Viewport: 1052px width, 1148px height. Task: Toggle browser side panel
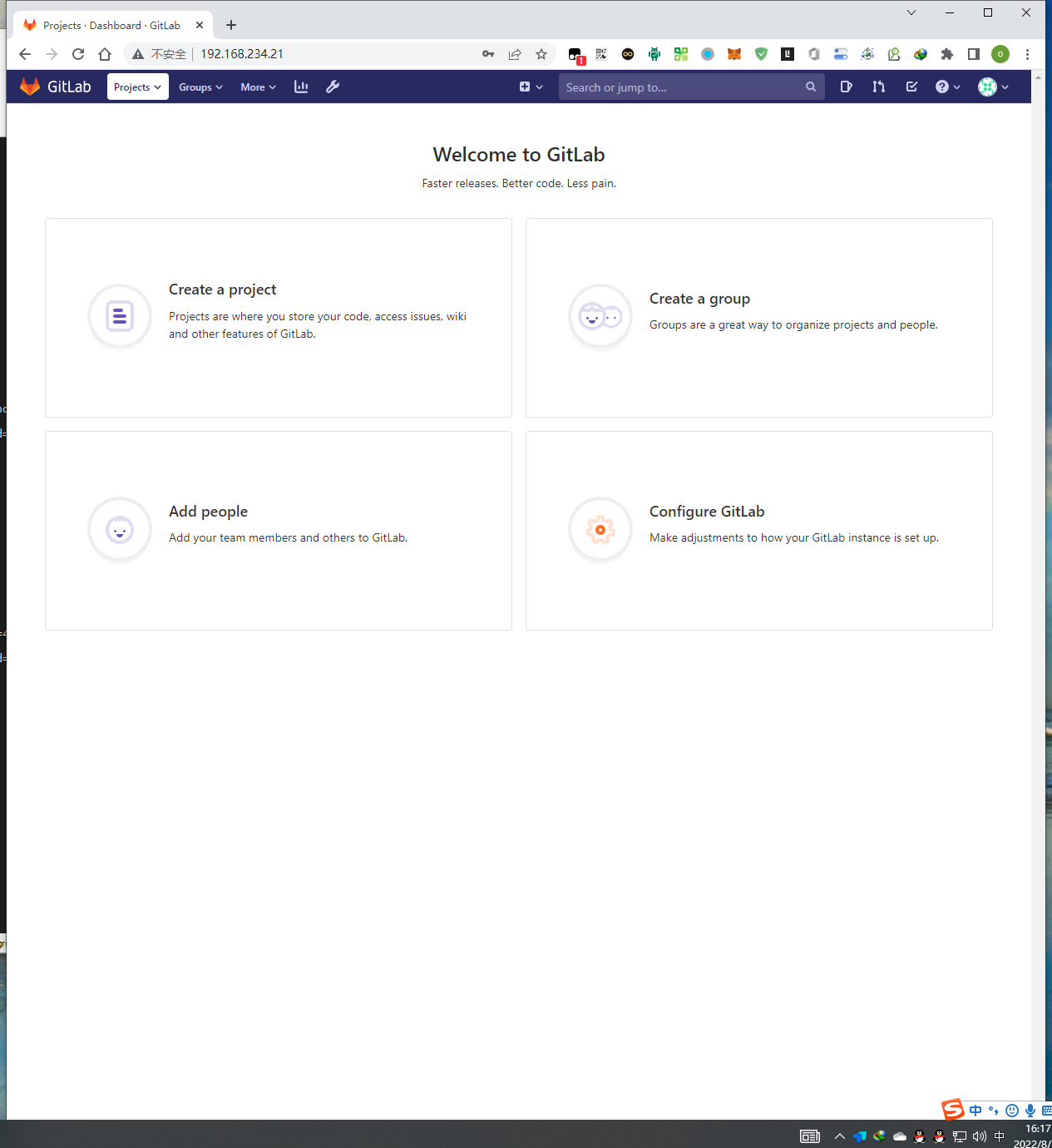click(x=974, y=54)
